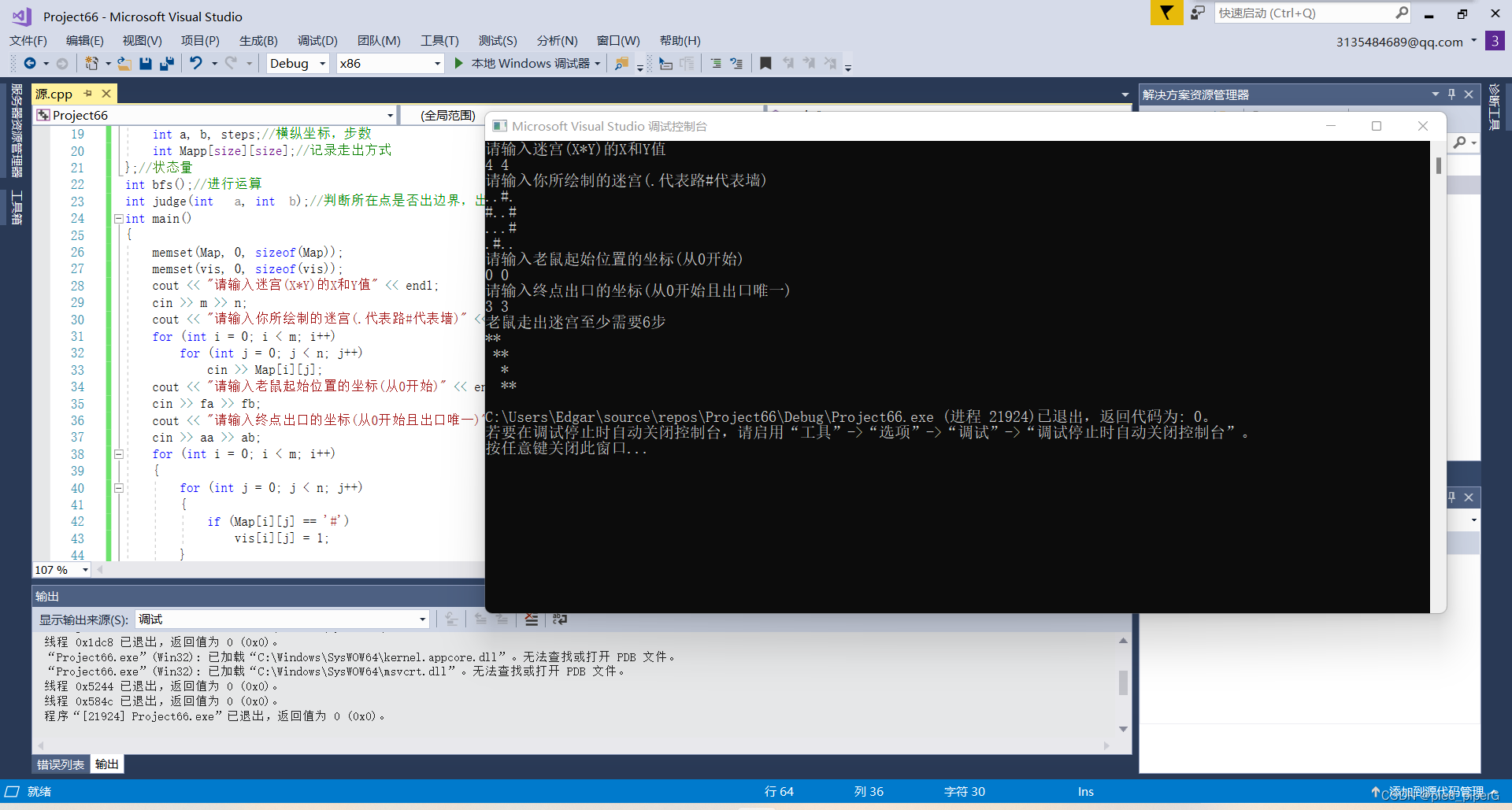Click the 服务器资源管理器 side tab
This screenshot has width=1512, height=810.
pyautogui.click(x=16, y=131)
